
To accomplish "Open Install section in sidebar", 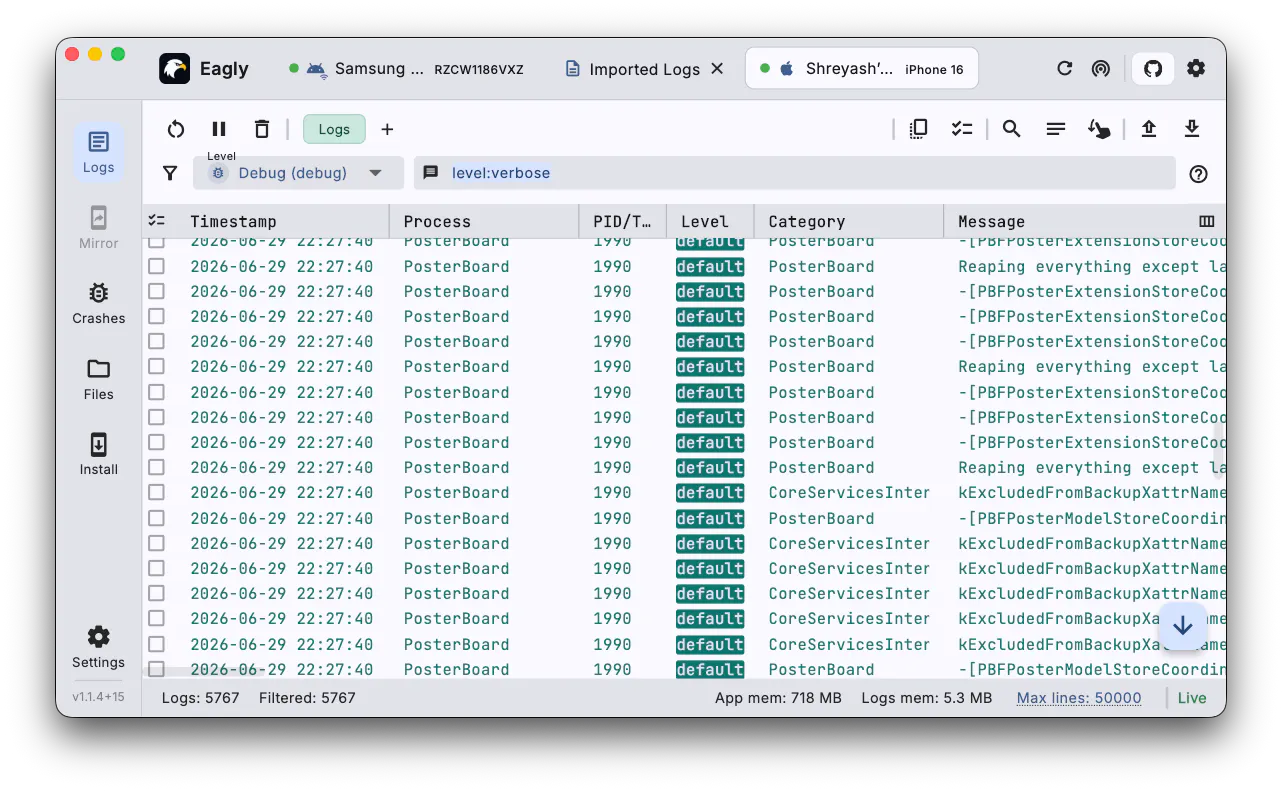I will coord(98,454).
